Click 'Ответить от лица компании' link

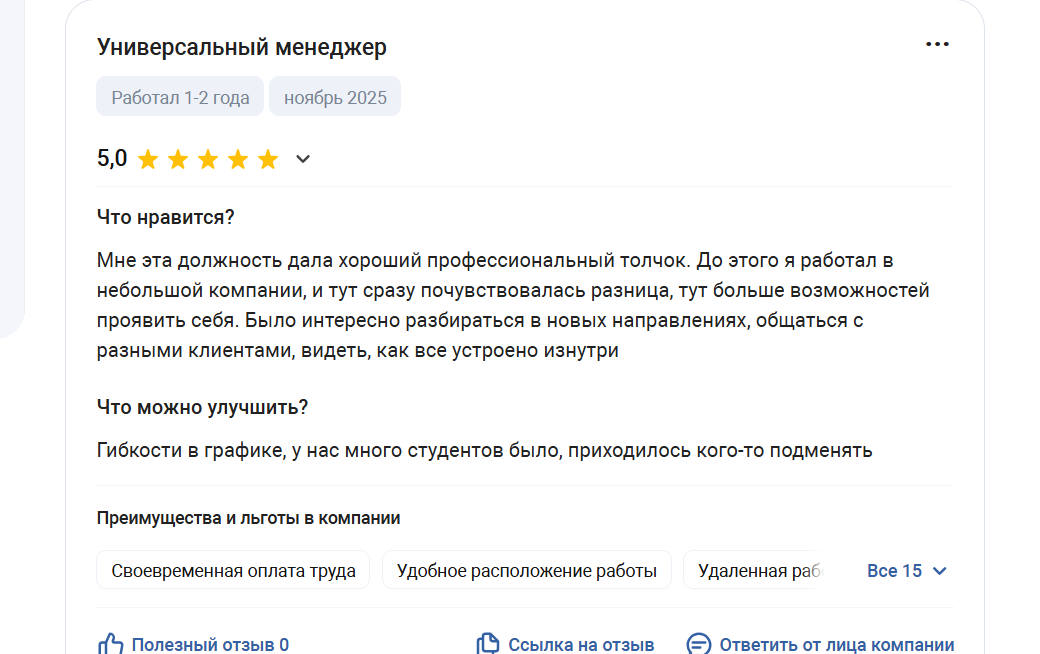point(836,645)
